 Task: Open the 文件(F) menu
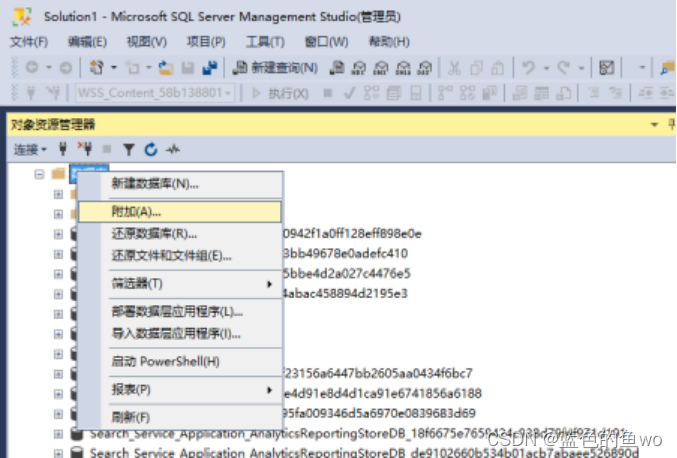29,42
